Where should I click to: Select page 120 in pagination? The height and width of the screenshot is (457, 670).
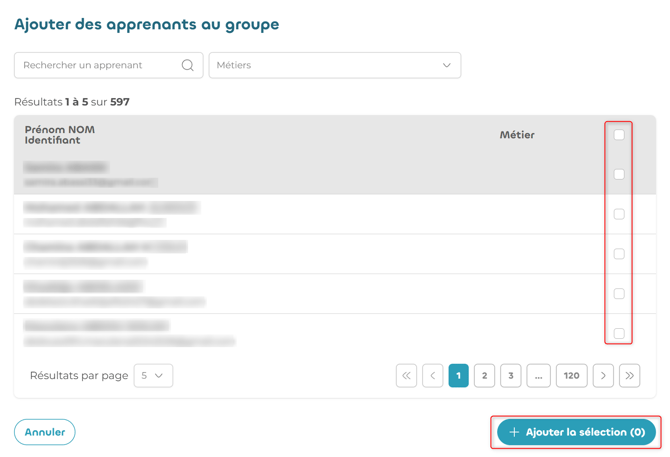pyautogui.click(x=571, y=375)
